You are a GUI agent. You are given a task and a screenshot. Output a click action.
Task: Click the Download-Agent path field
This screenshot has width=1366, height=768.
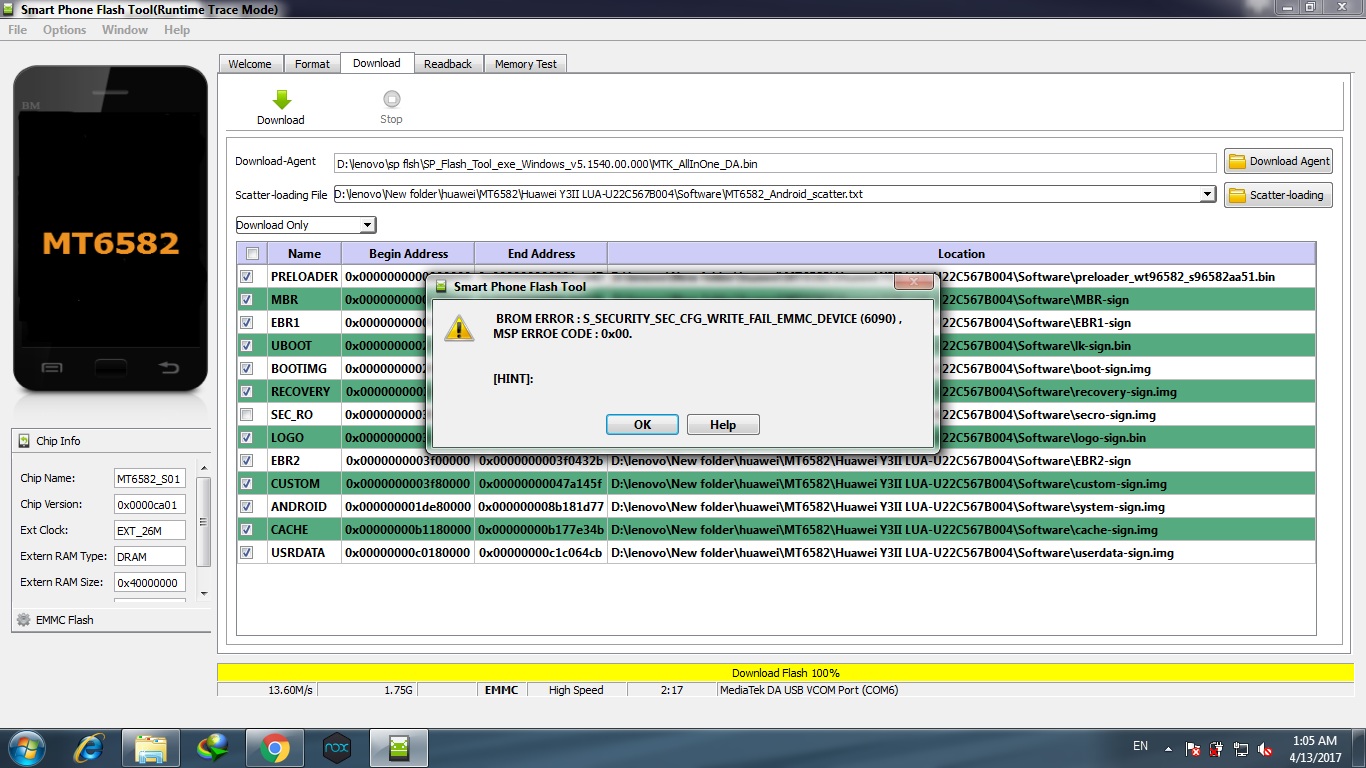pyautogui.click(x=775, y=163)
